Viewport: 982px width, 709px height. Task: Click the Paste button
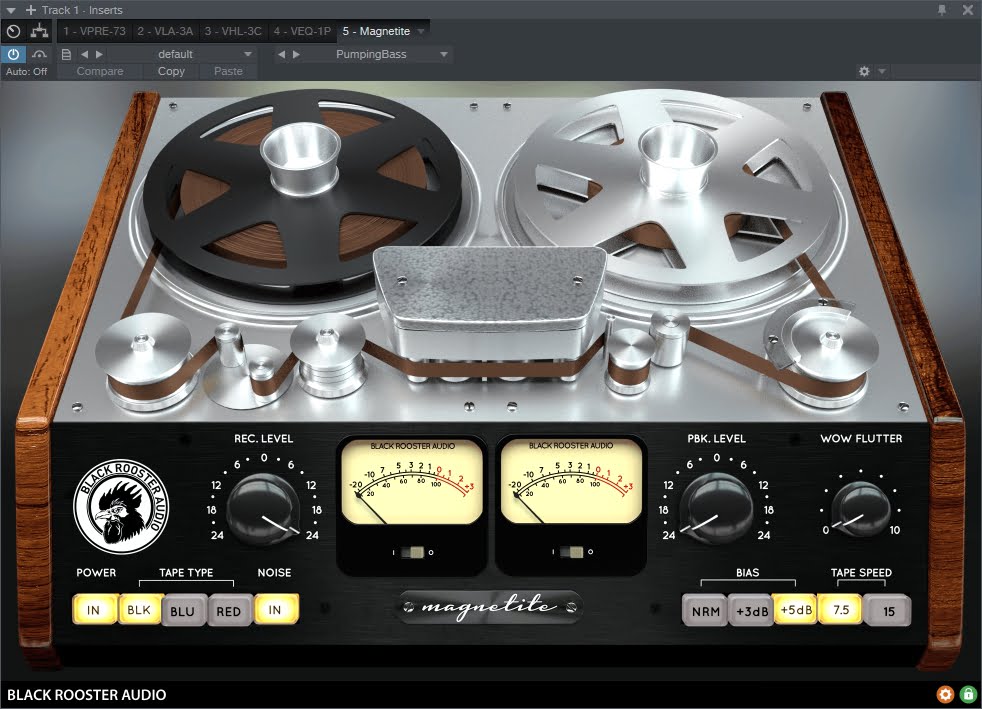(x=228, y=71)
